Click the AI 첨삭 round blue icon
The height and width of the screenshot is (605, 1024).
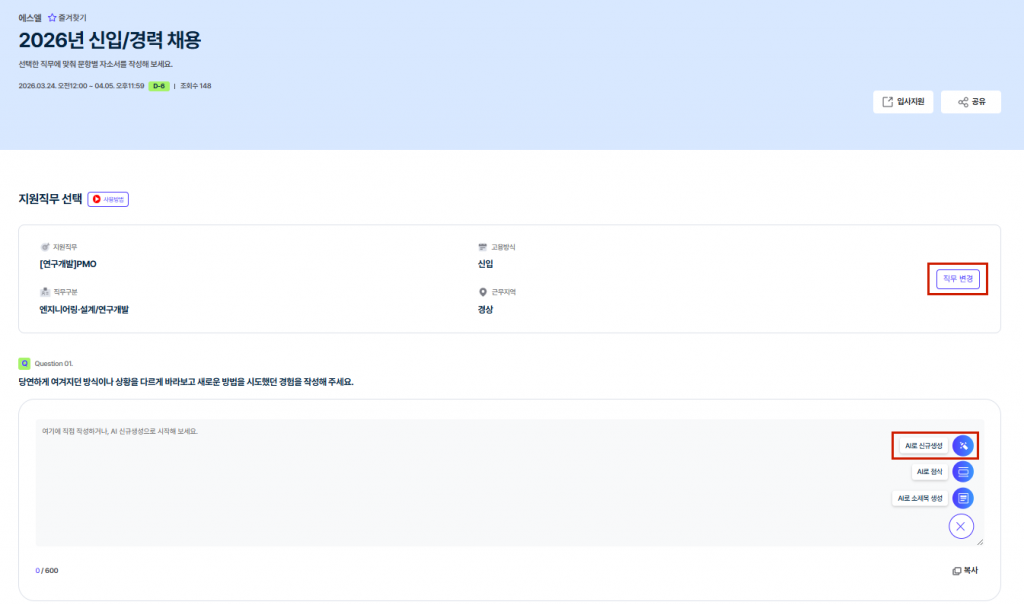[x=962, y=471]
